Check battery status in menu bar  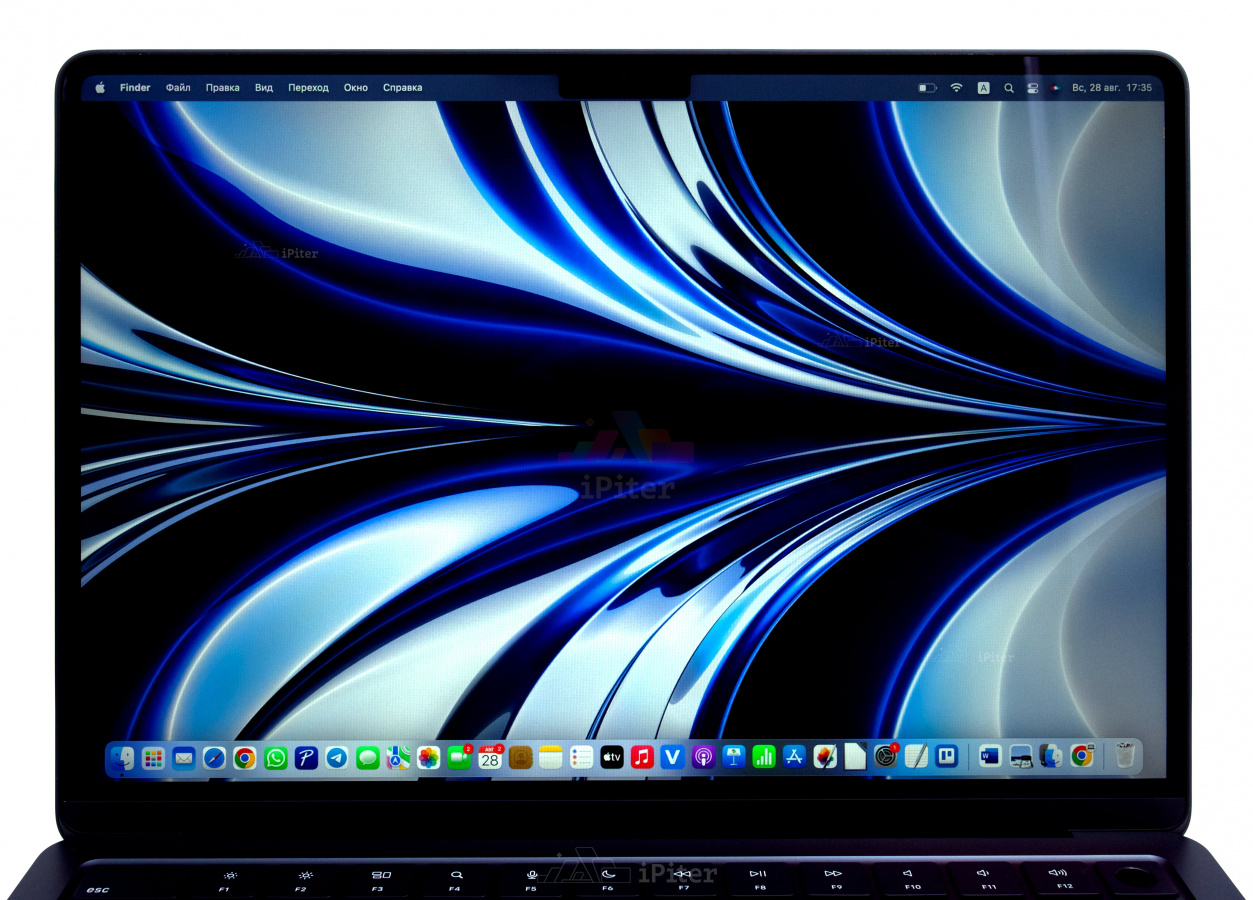928,88
